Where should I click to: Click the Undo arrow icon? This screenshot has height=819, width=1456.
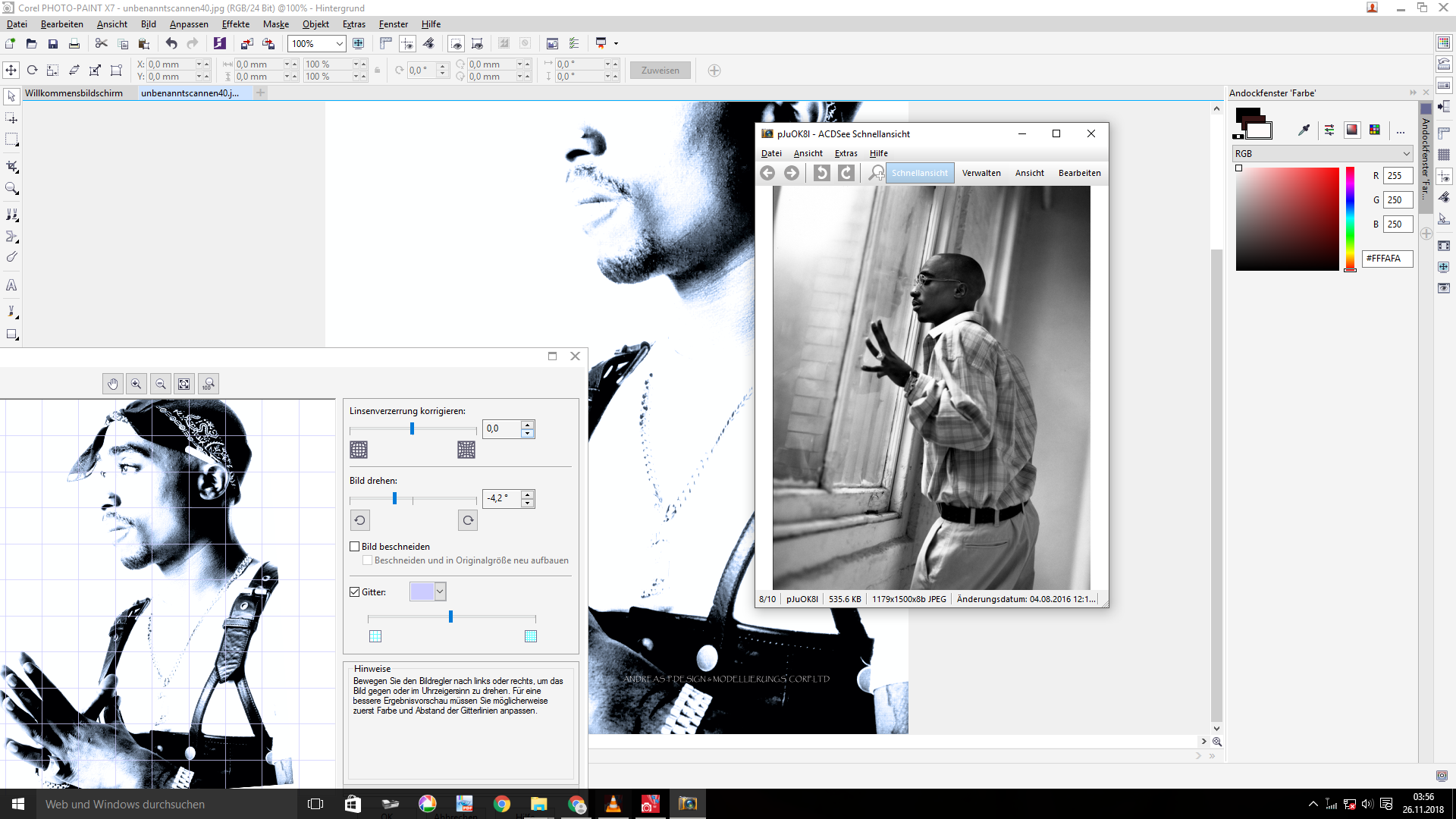tap(171, 43)
